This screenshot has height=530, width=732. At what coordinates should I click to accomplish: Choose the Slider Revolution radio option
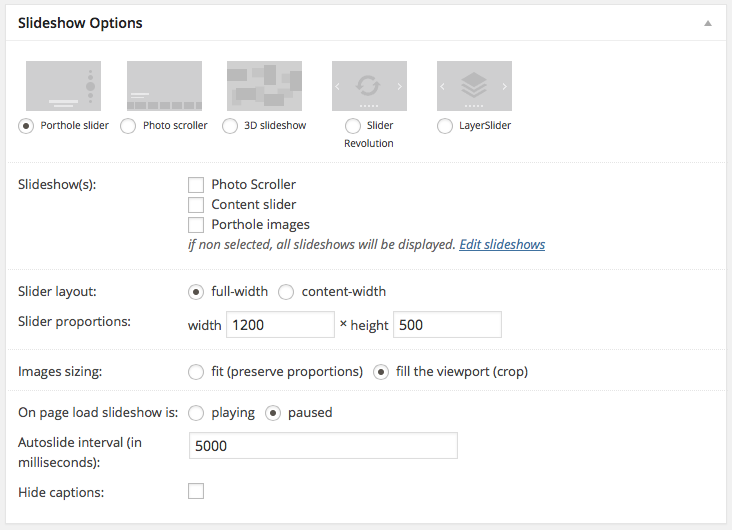coord(352,126)
